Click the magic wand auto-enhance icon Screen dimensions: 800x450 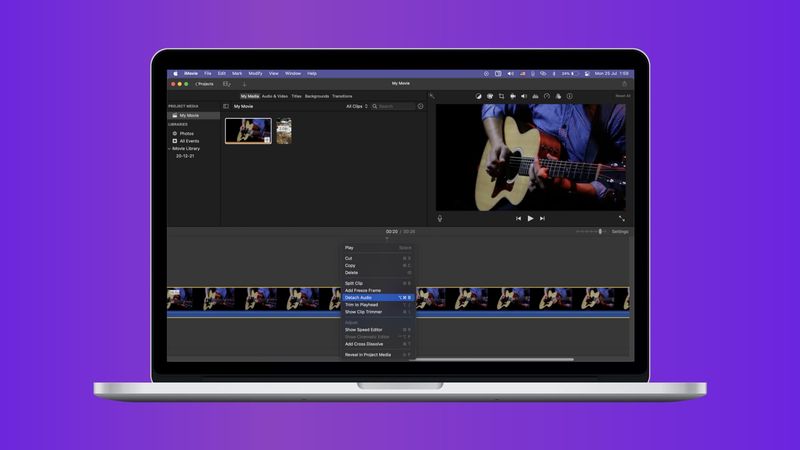pyautogui.click(x=432, y=96)
